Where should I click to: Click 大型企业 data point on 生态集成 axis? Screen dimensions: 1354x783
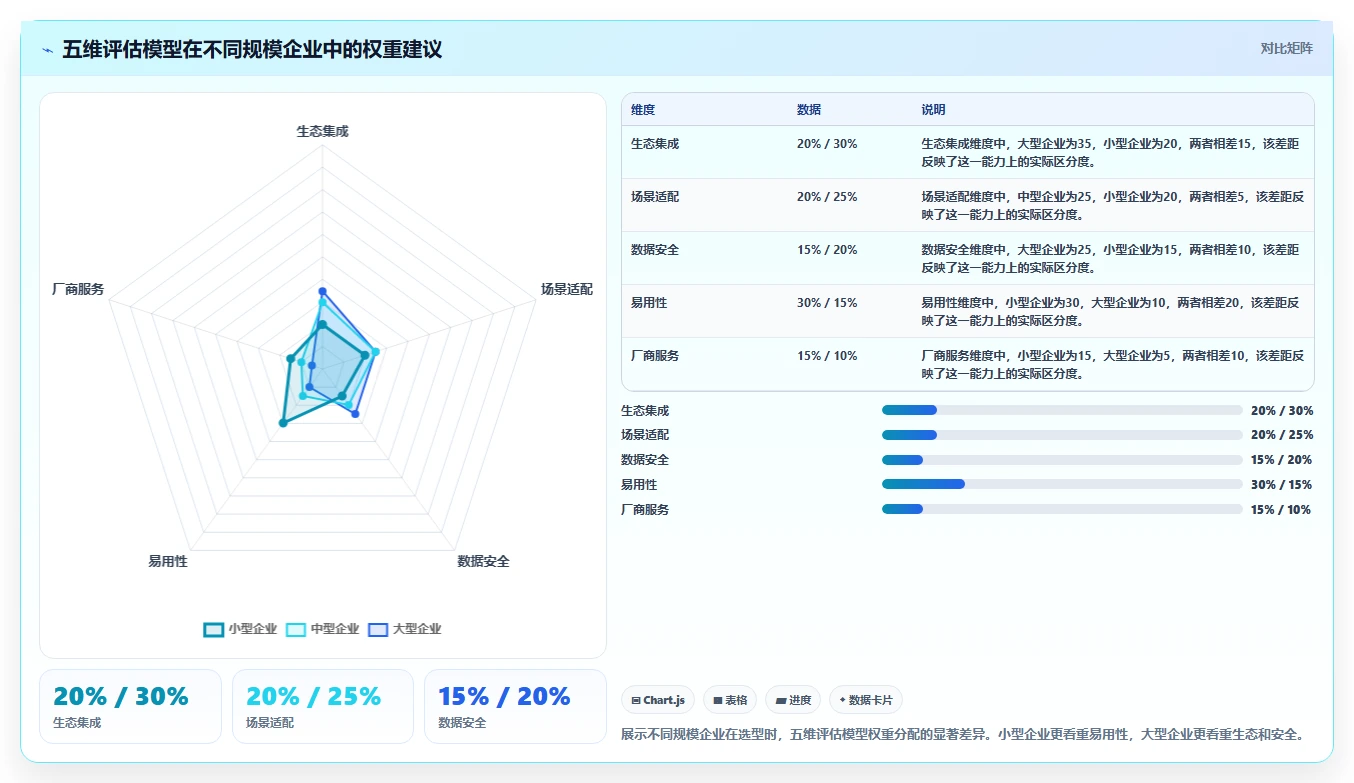click(x=322, y=292)
